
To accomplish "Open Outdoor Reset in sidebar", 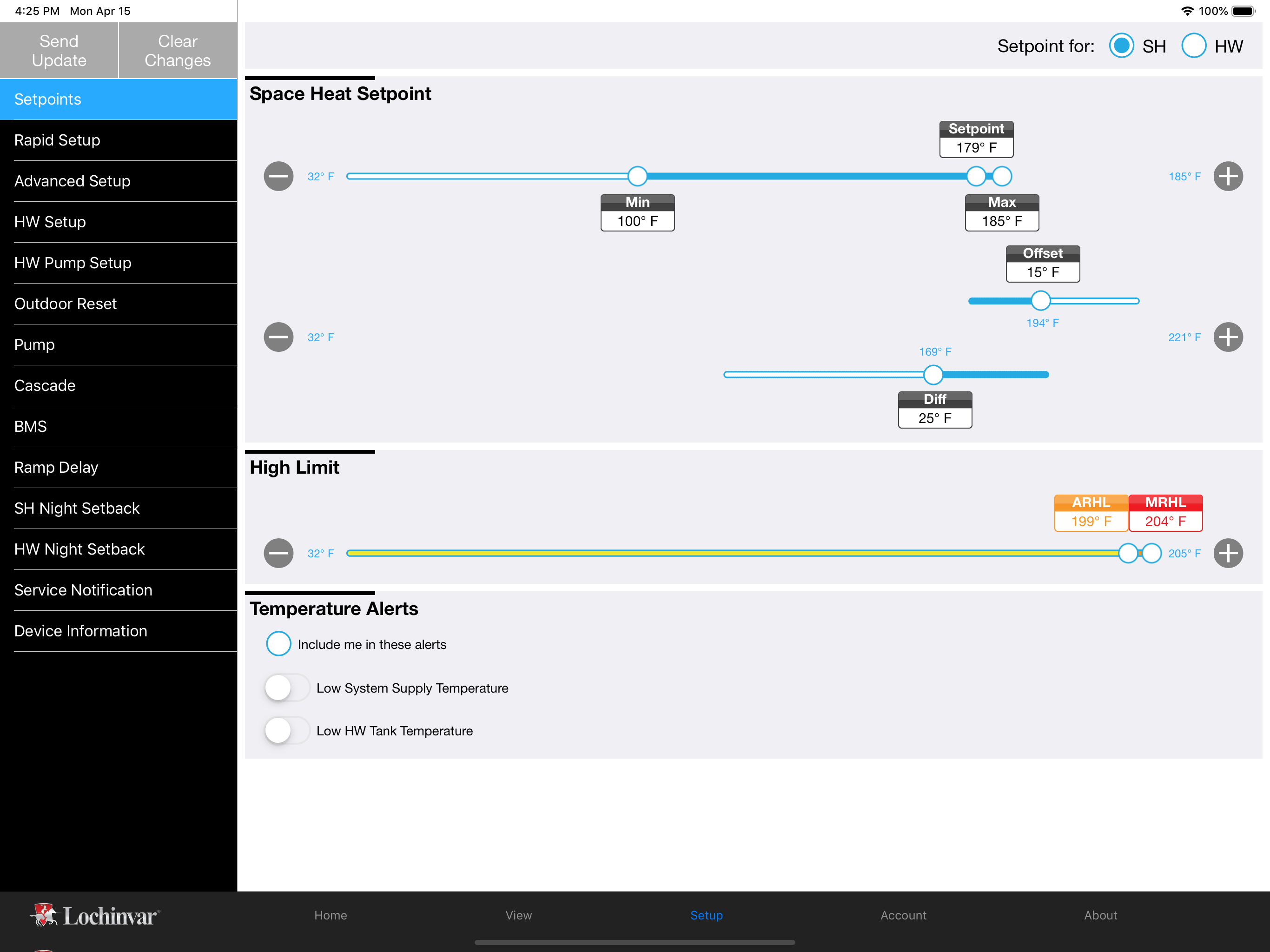I will coord(119,304).
